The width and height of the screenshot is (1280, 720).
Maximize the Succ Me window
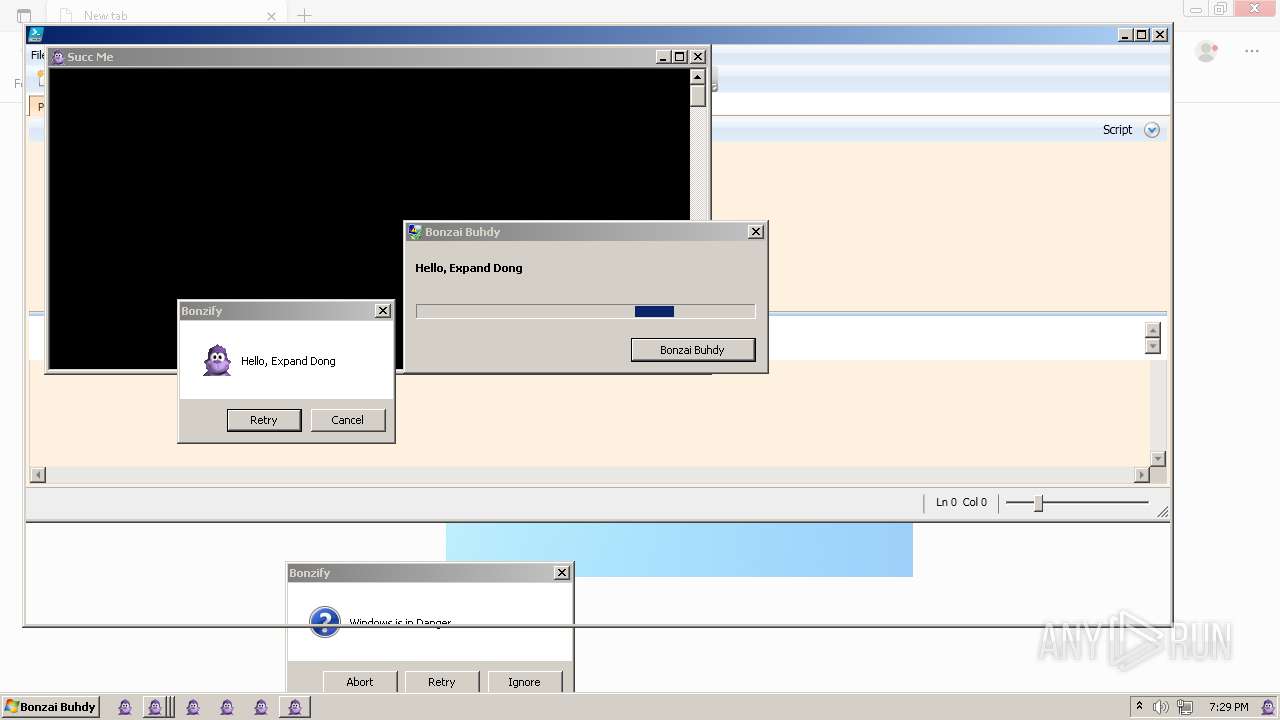point(680,57)
